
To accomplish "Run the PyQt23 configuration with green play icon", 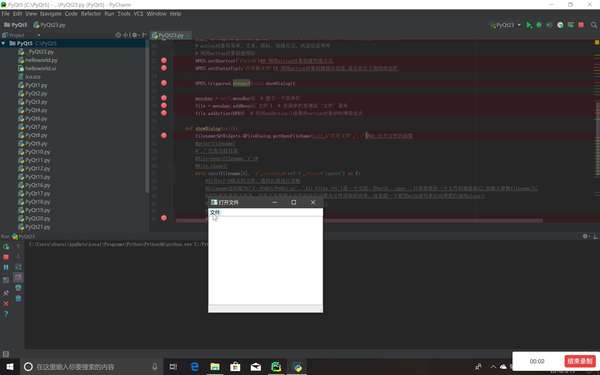I will point(529,25).
